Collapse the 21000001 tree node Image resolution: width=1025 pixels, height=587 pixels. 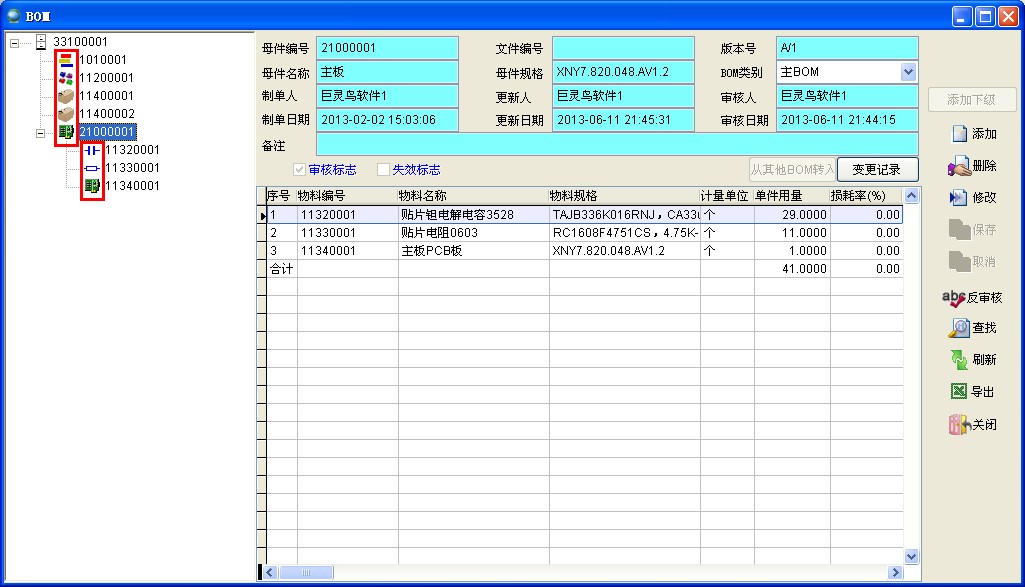(40, 132)
